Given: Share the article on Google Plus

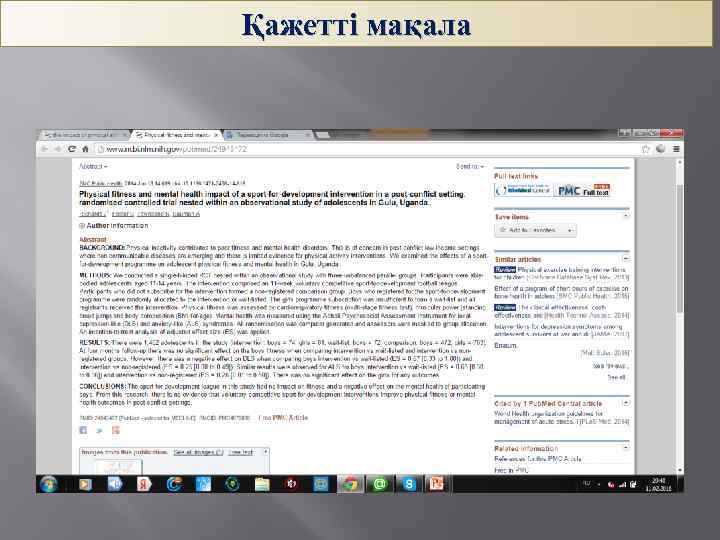Looking at the screenshot, I should [116, 430].
